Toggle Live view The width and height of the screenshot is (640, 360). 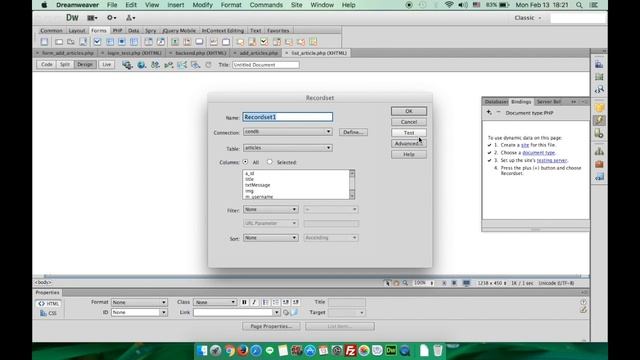point(107,64)
